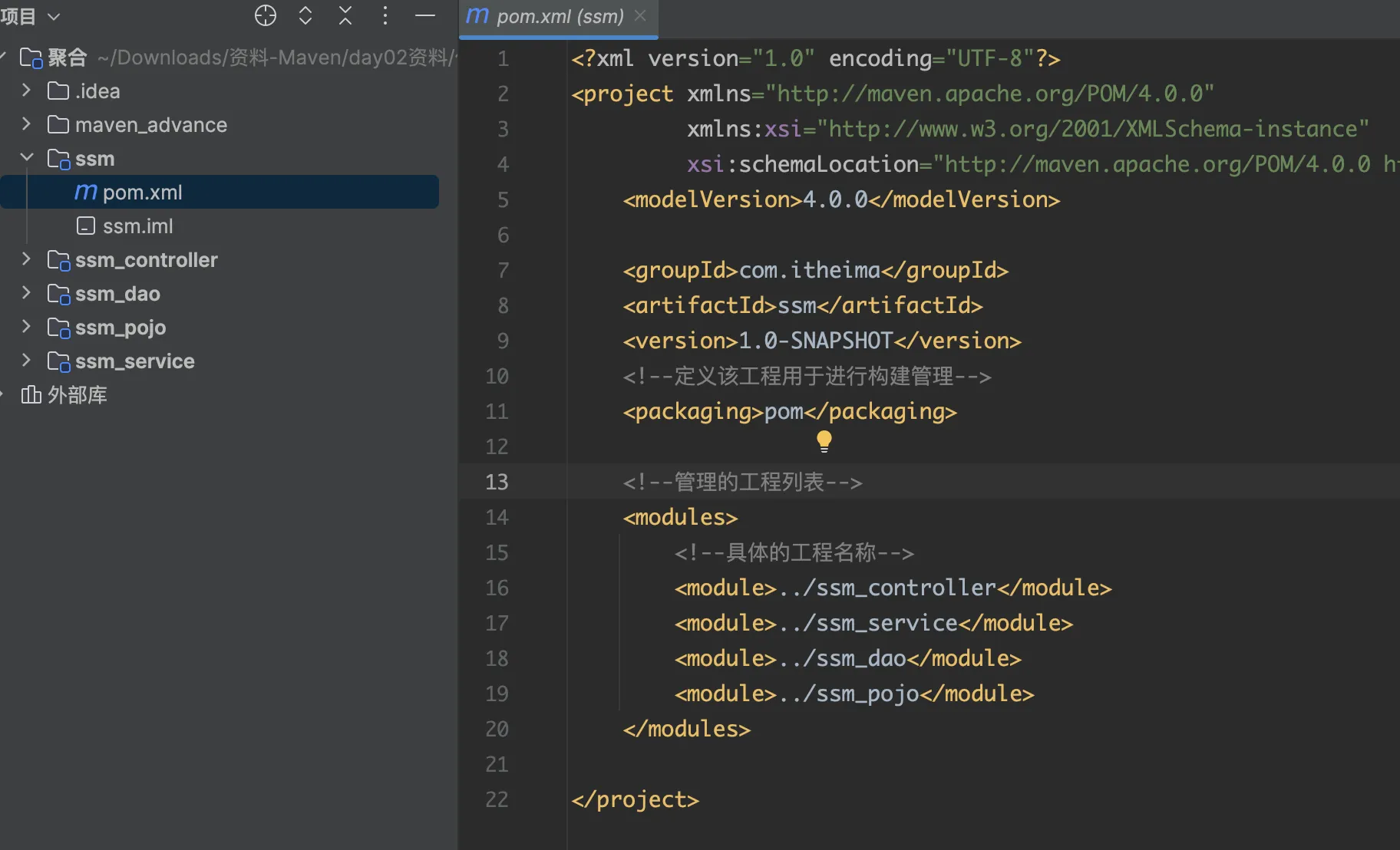Click the xmlns:xsi attribute line
The width and height of the screenshot is (1400, 850).
[x=1028, y=129]
